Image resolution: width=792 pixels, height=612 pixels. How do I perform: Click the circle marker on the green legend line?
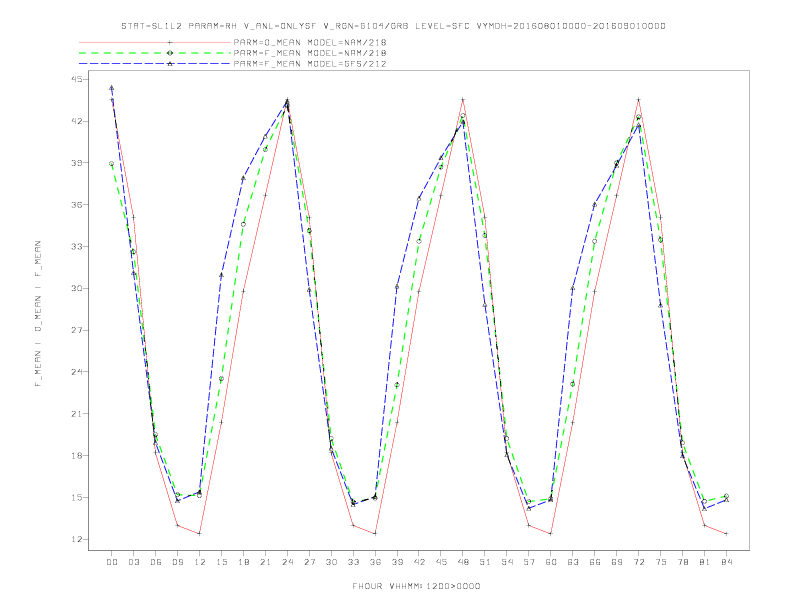[x=170, y=53]
